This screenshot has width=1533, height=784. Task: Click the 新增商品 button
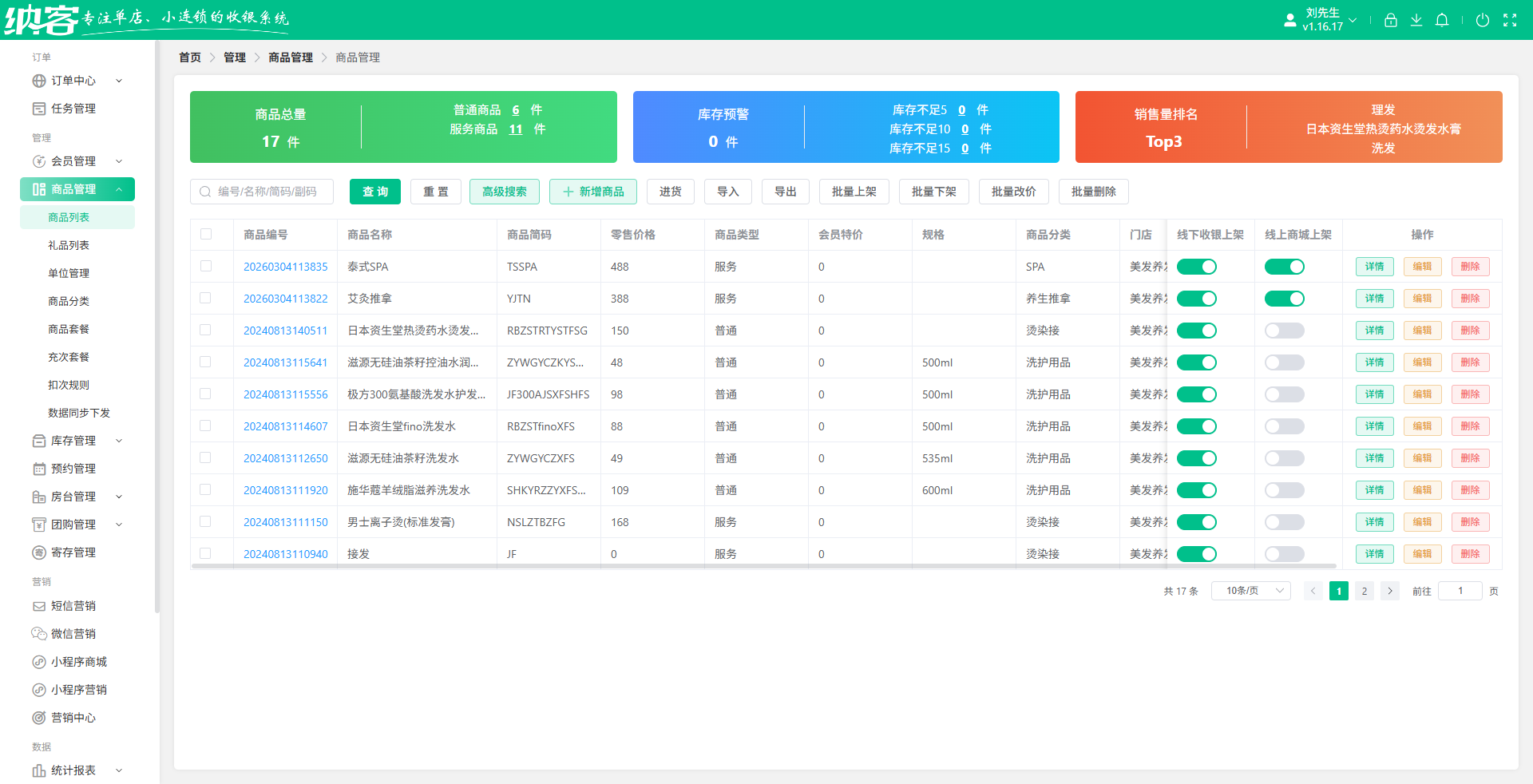(x=593, y=192)
